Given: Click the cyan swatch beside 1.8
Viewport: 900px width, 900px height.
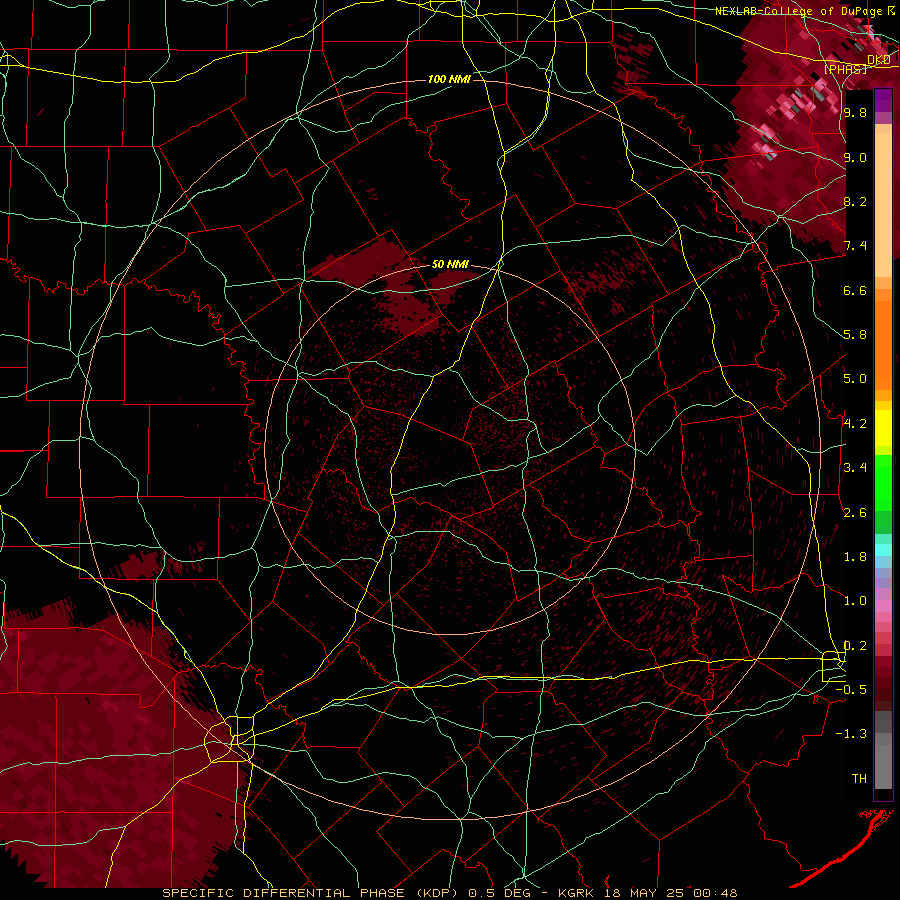Looking at the screenshot, I should tap(883, 549).
